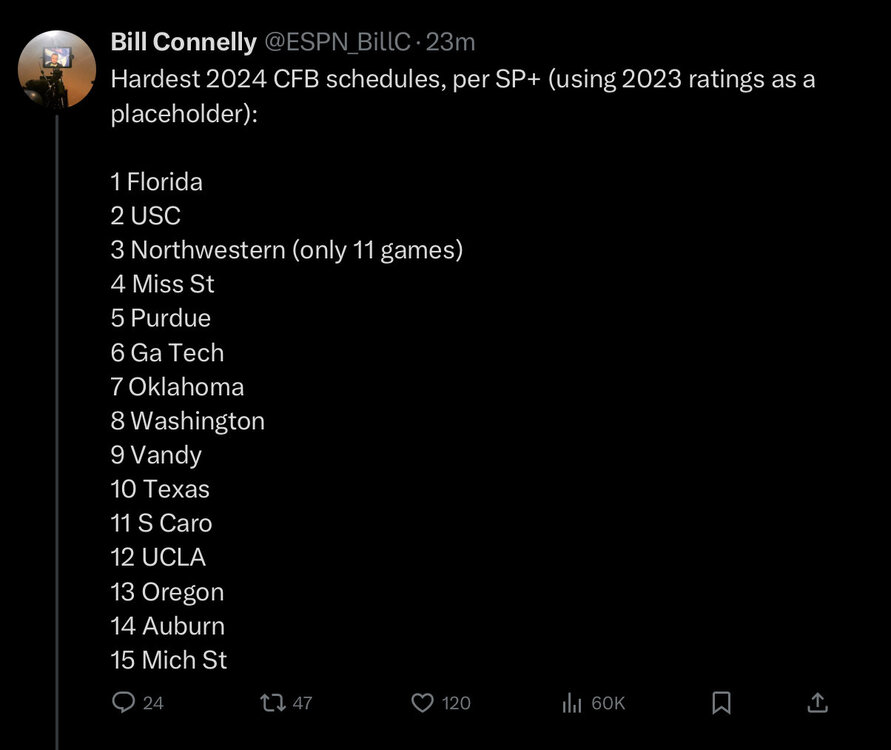Image resolution: width=891 pixels, height=750 pixels.
Task: Click the 60K views count
Action: click(608, 703)
